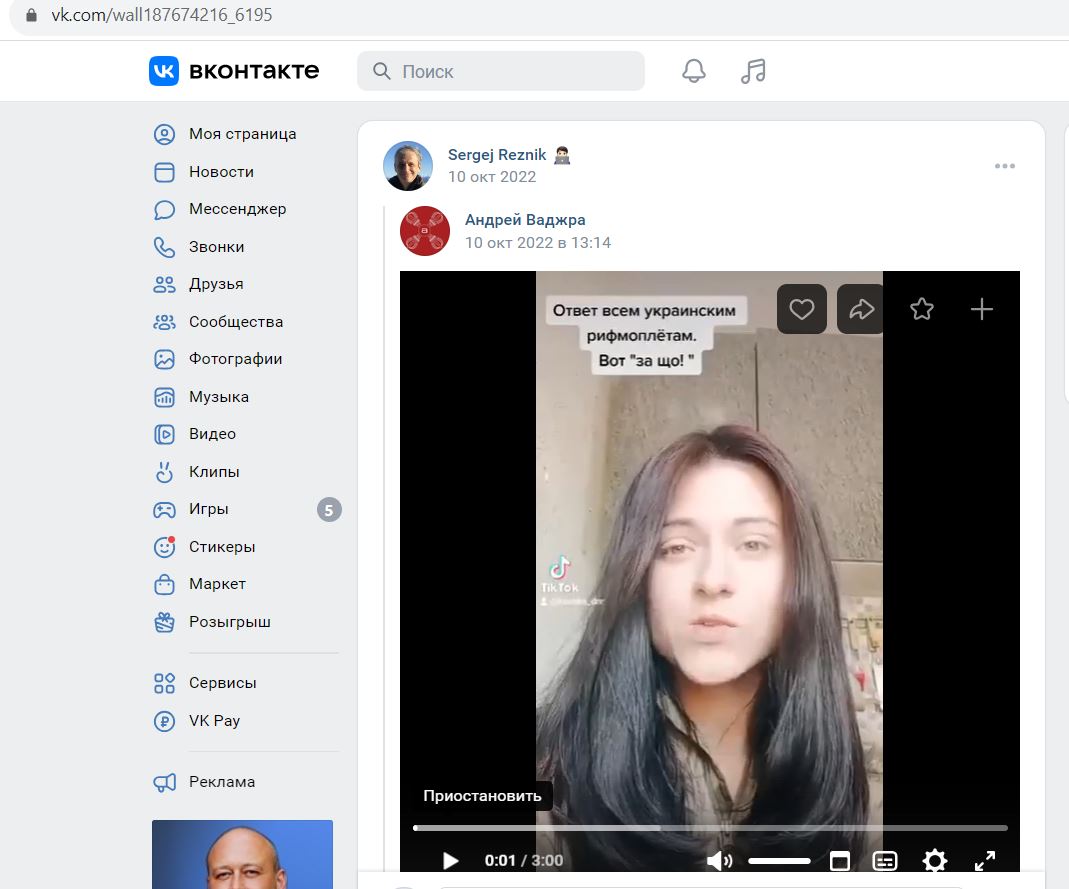
Task: Mute the video speaker icon
Action: [719, 860]
